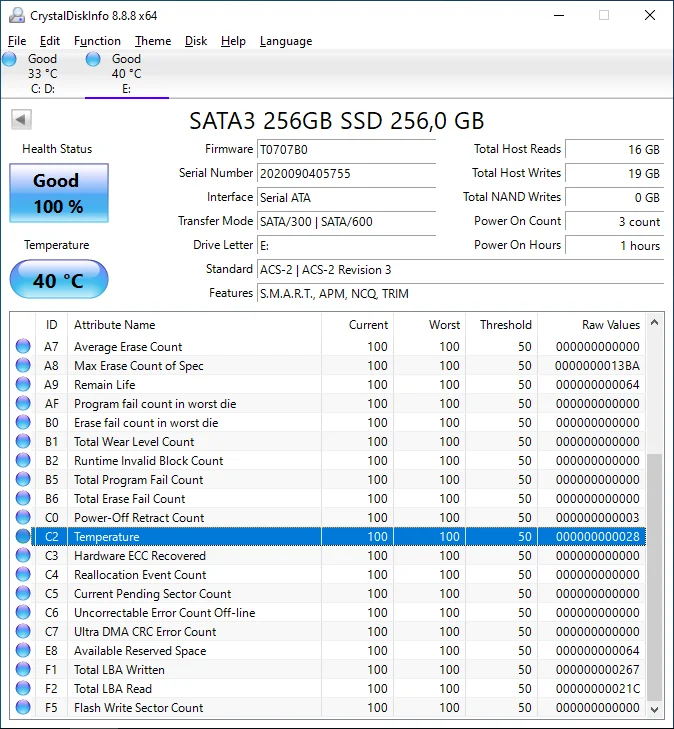Open the Language menu
This screenshot has width=674, height=729.
coord(286,41)
